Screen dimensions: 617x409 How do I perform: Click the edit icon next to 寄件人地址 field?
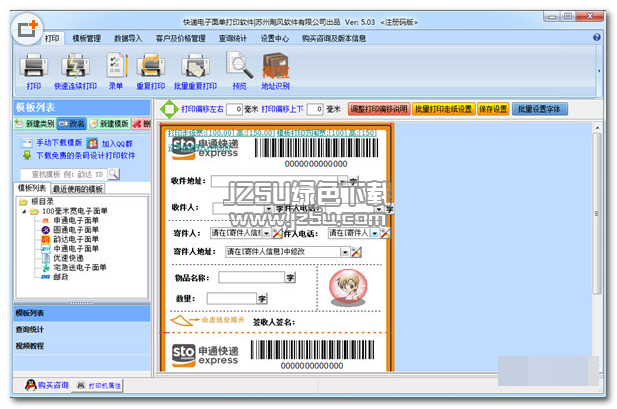coord(356,252)
